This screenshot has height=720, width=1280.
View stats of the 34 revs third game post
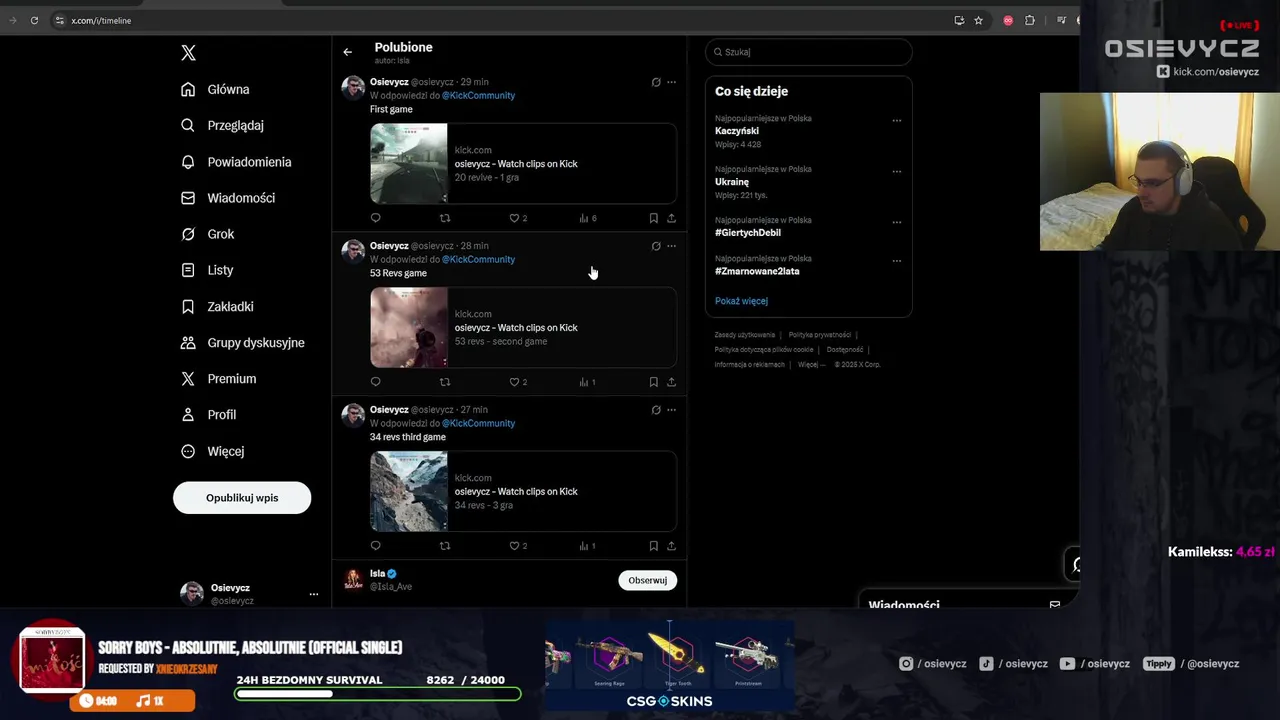click(x=588, y=546)
